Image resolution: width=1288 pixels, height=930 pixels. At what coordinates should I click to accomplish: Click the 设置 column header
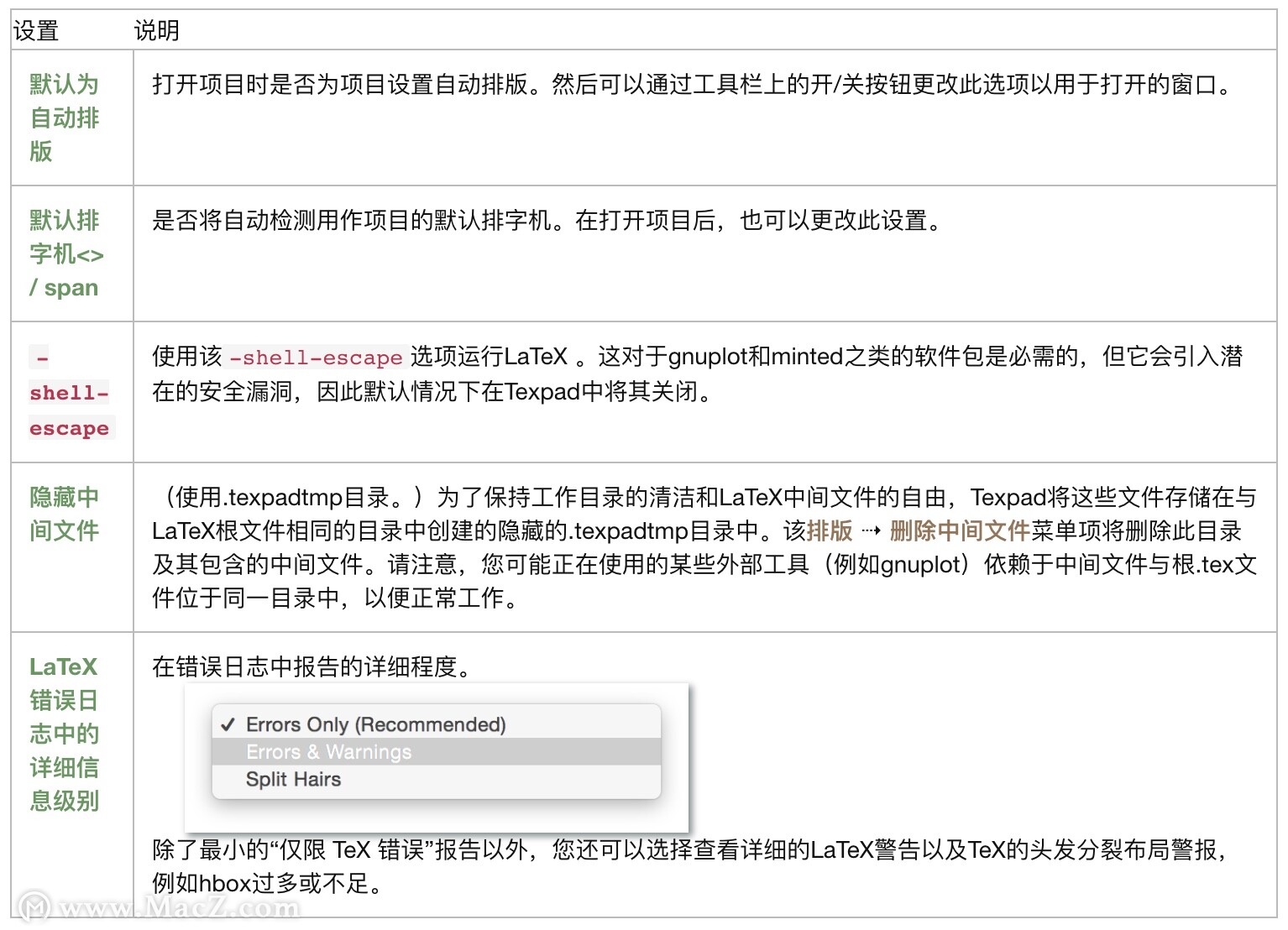[x=36, y=31]
